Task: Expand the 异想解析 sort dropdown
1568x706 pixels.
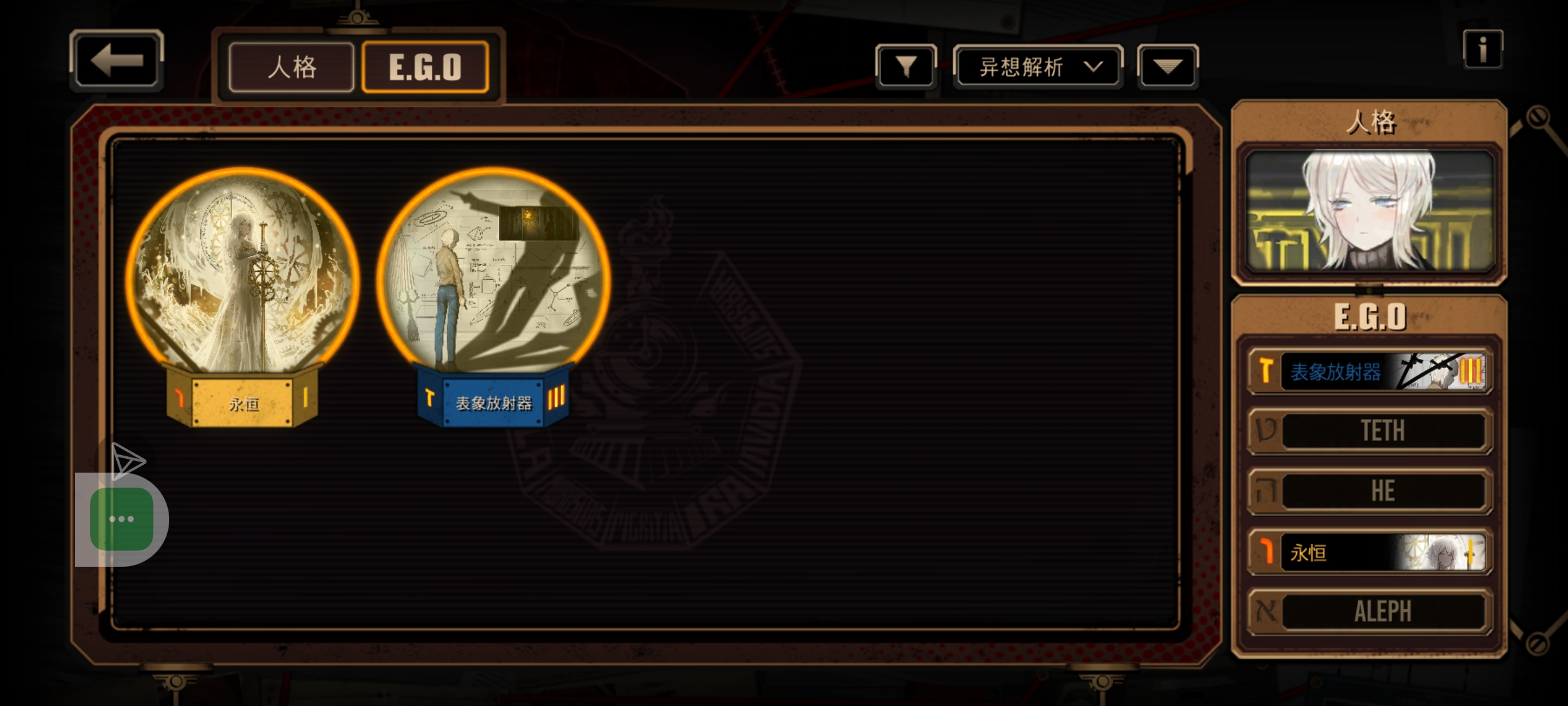Action: point(1038,66)
